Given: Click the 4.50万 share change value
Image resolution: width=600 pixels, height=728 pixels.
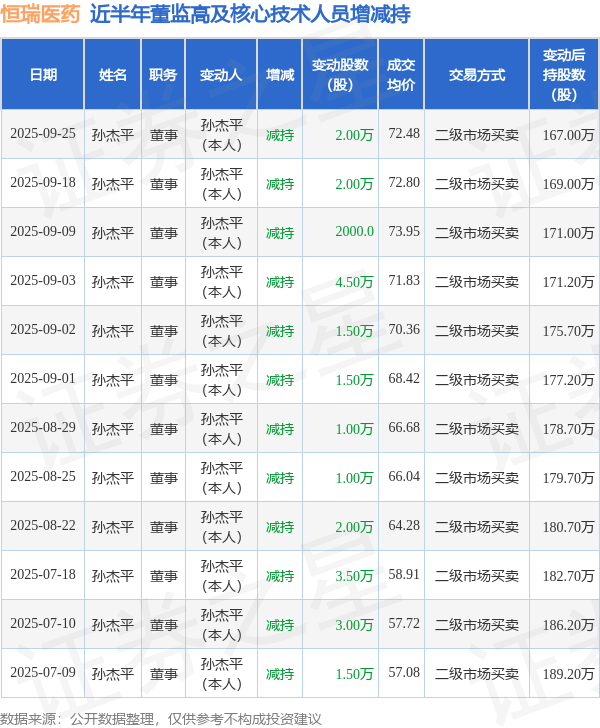Looking at the screenshot, I should click(354, 282).
